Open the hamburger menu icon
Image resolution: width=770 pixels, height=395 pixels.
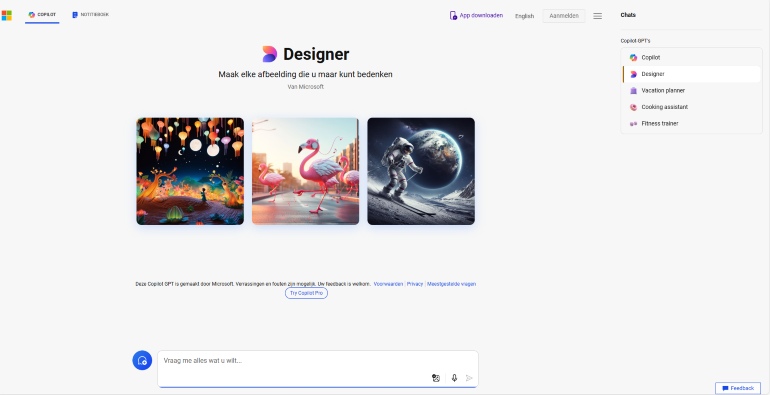[x=598, y=16]
